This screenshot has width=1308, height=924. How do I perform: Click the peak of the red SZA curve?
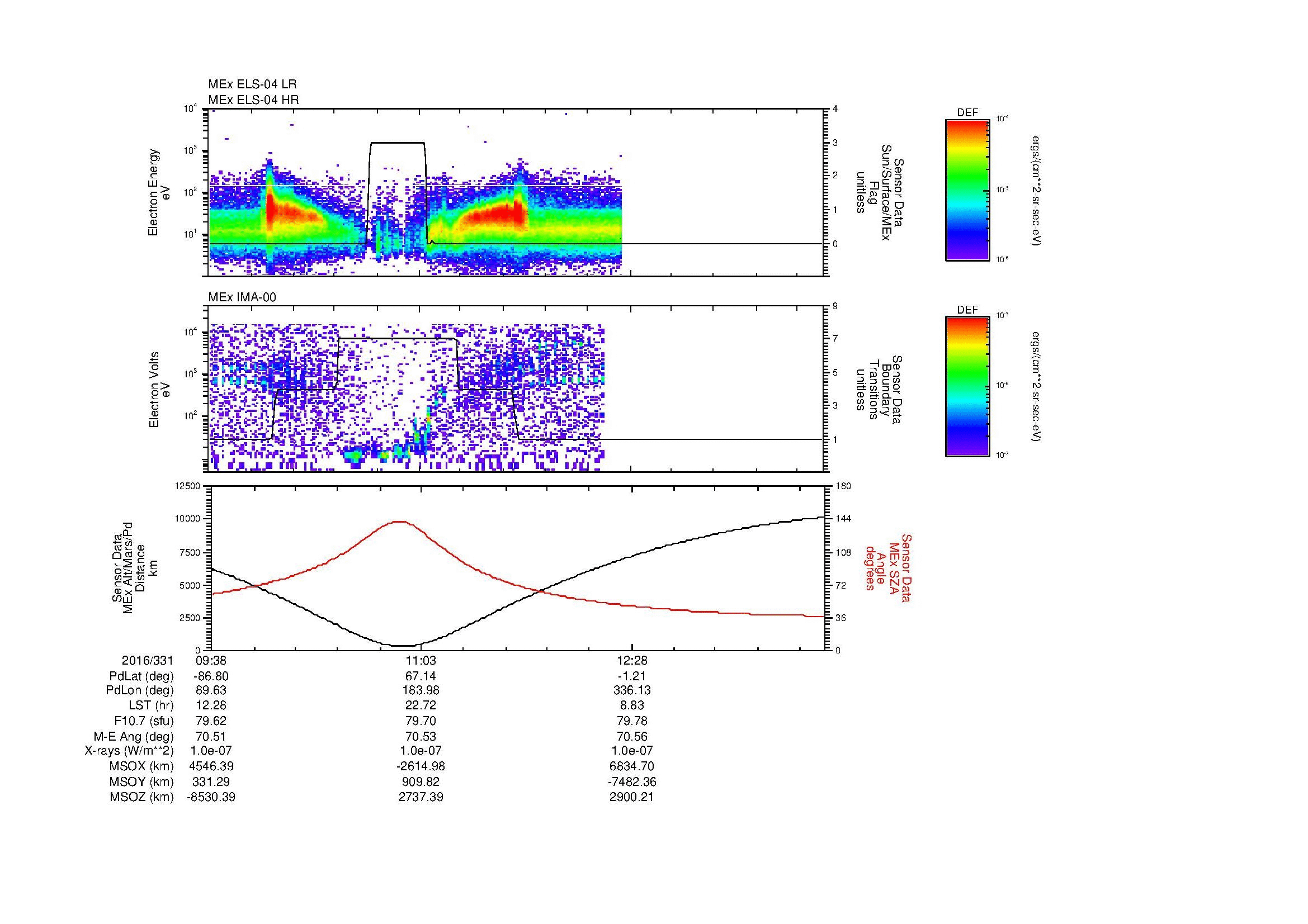(x=399, y=522)
